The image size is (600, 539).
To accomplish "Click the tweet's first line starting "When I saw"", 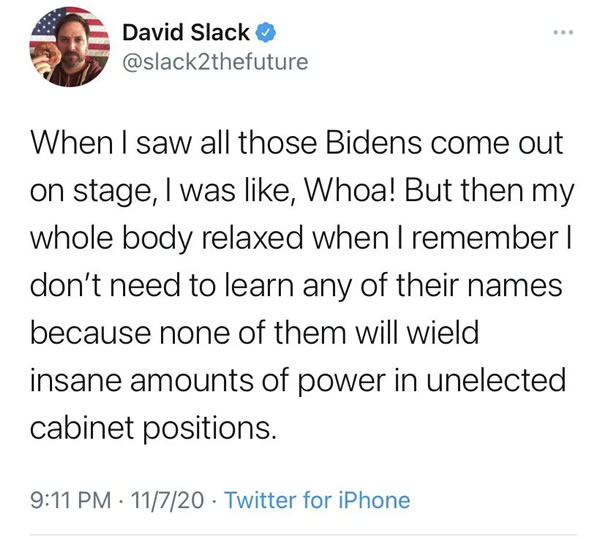I will point(297,143).
